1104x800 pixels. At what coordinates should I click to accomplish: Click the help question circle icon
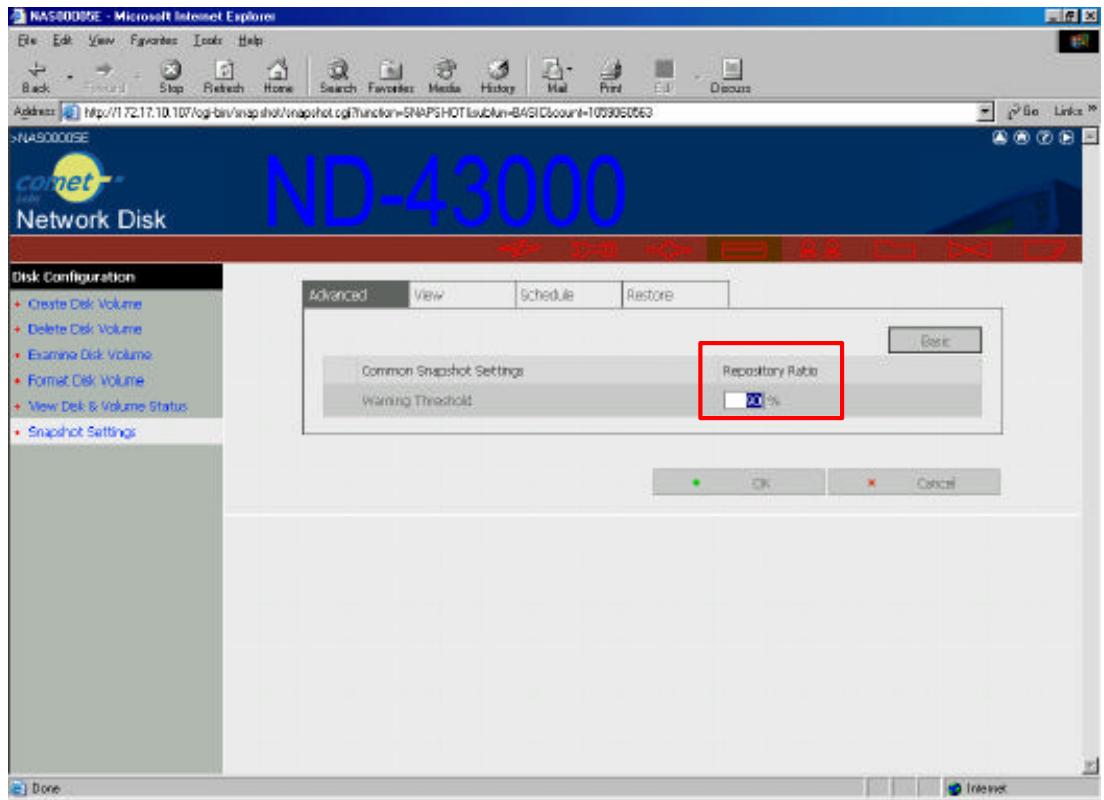tap(1044, 137)
